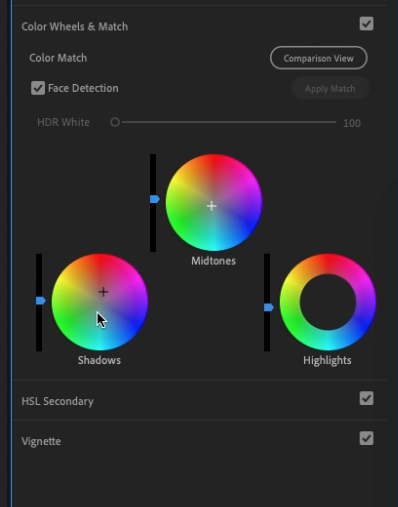Toggle the HSL Secondary checkbox
This screenshot has height=507, width=398.
366,398
